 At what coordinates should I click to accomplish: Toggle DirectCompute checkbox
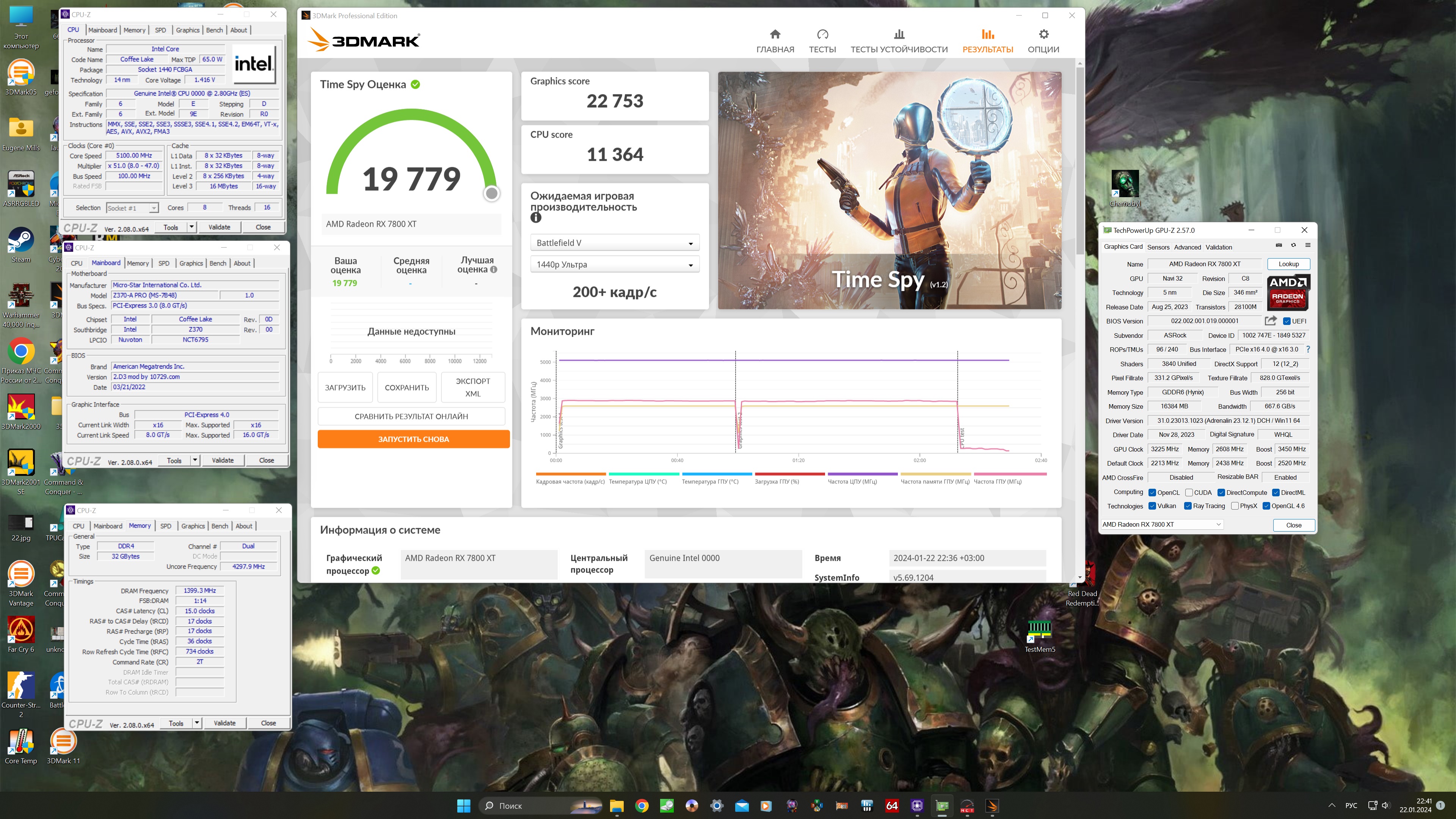(x=1221, y=492)
